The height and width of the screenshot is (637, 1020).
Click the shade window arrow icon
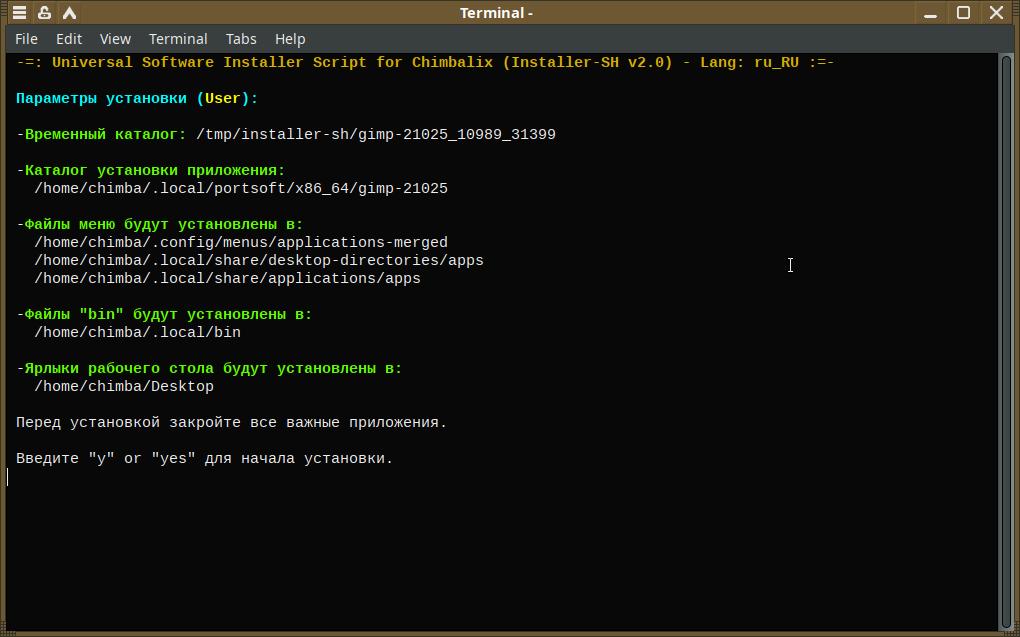(x=70, y=12)
